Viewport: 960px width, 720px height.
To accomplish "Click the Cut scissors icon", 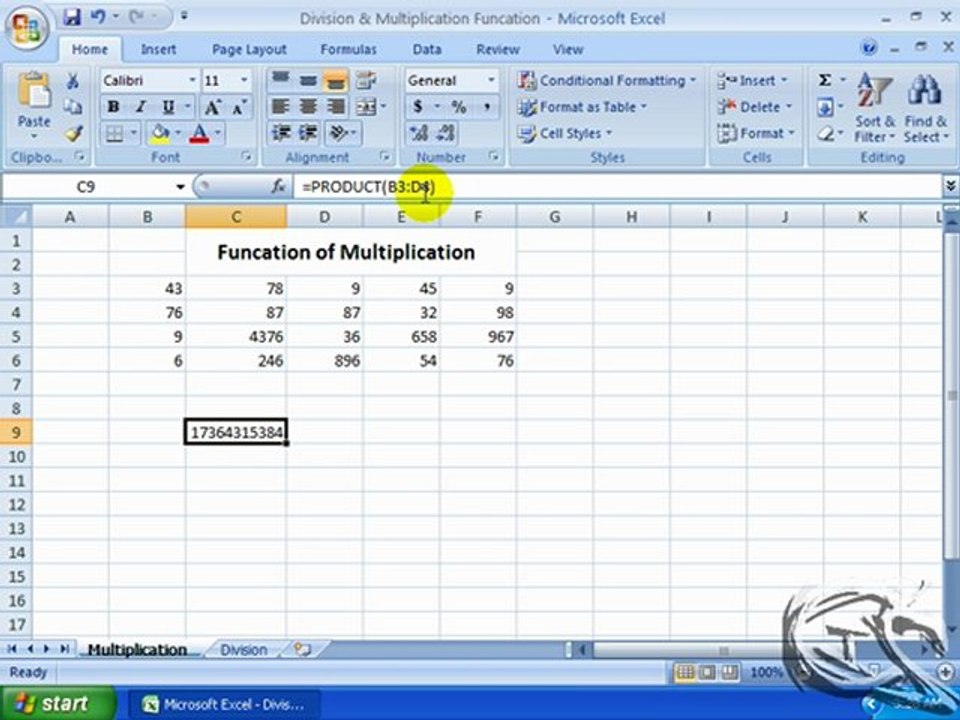I will [x=73, y=80].
